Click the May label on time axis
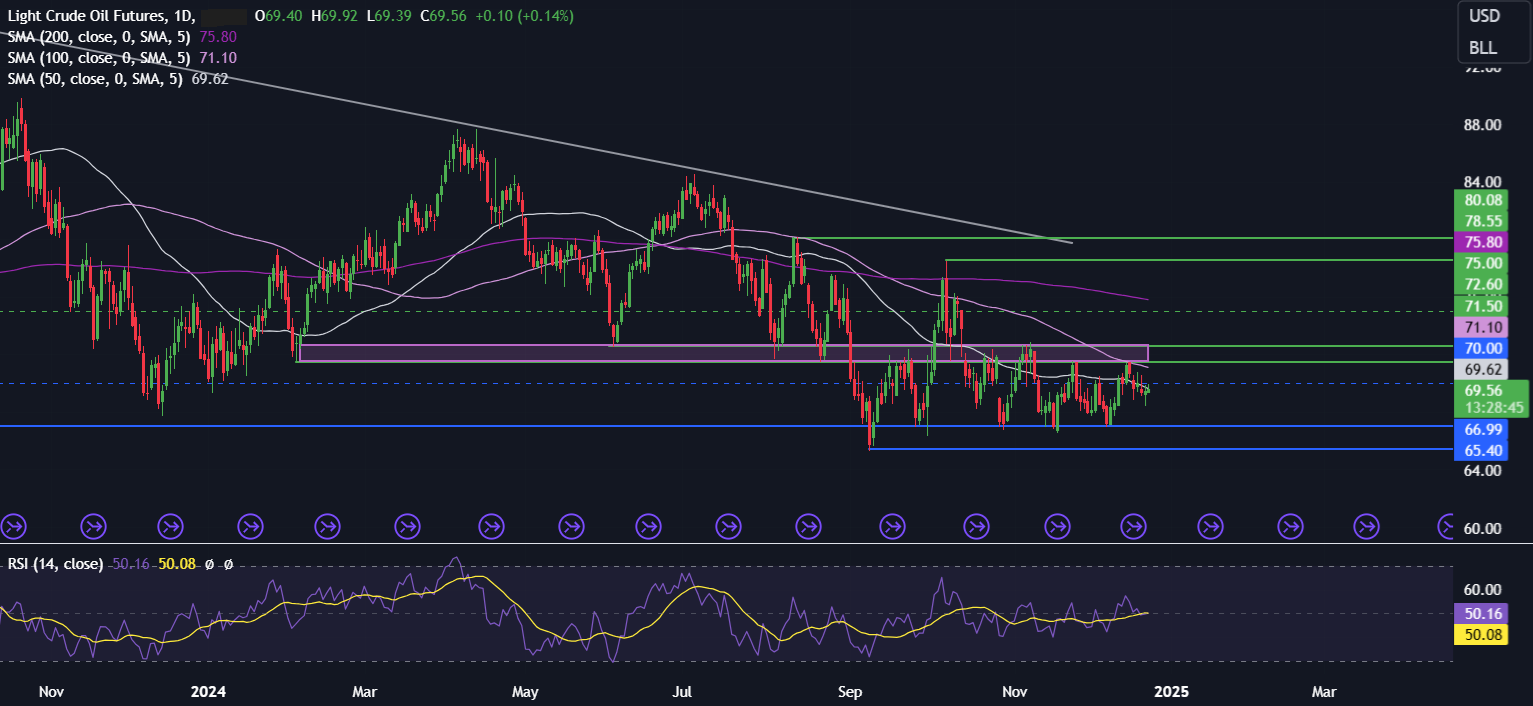This screenshot has width=1533, height=706. (525, 691)
